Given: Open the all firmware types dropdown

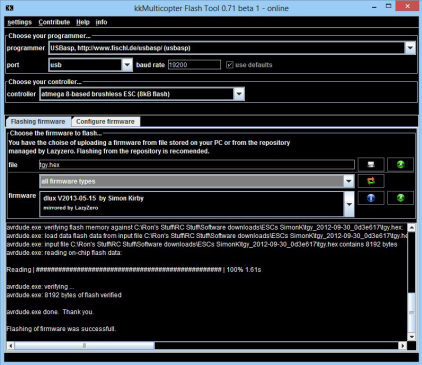Looking at the screenshot, I should tap(349, 181).
